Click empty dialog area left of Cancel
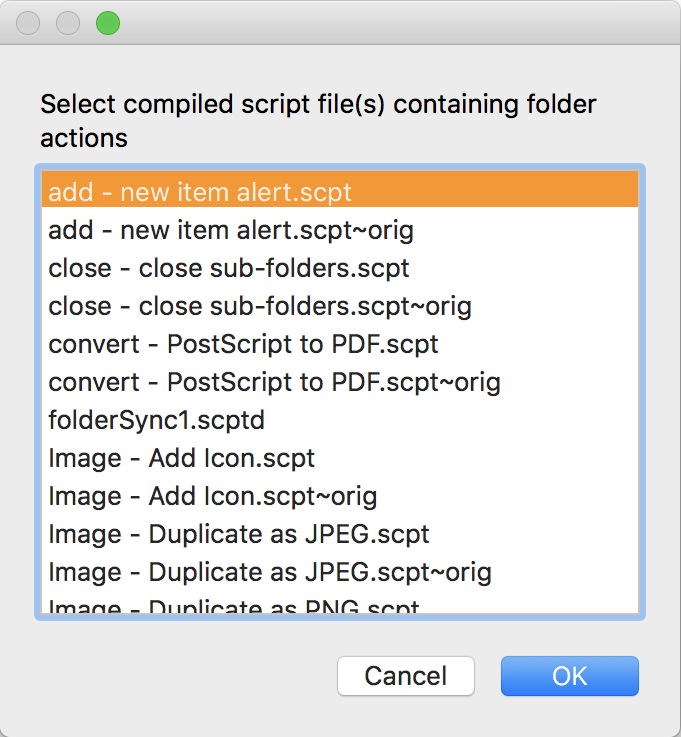The image size is (681, 737). [x=180, y=676]
